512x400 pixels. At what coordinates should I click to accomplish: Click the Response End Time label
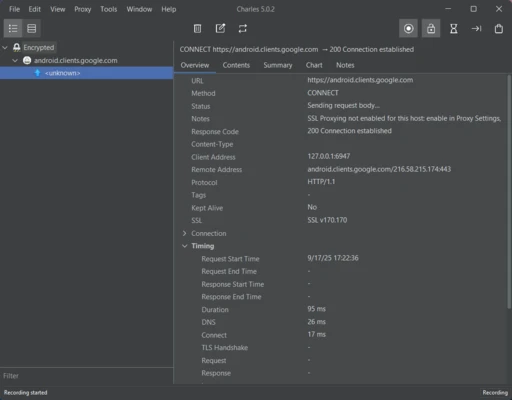tap(231, 297)
